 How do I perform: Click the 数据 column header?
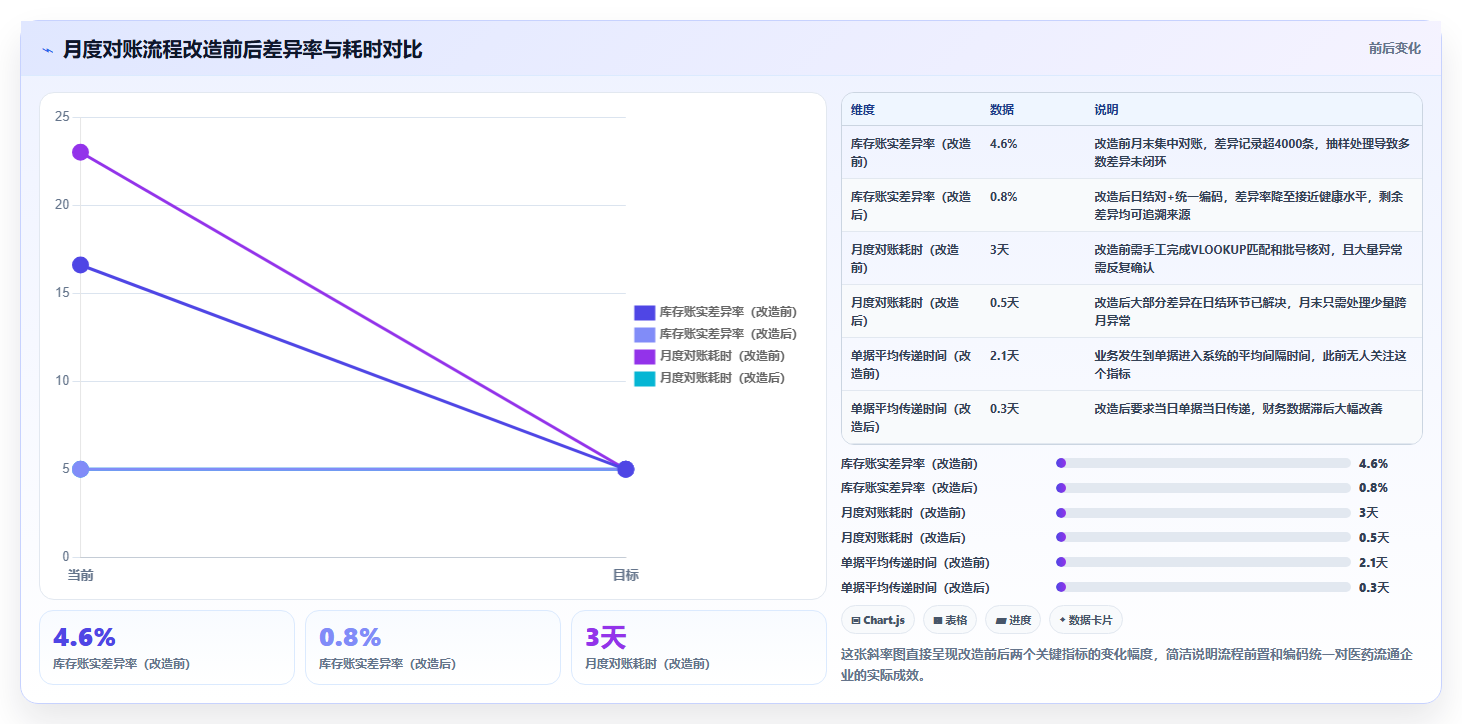pos(1002,110)
